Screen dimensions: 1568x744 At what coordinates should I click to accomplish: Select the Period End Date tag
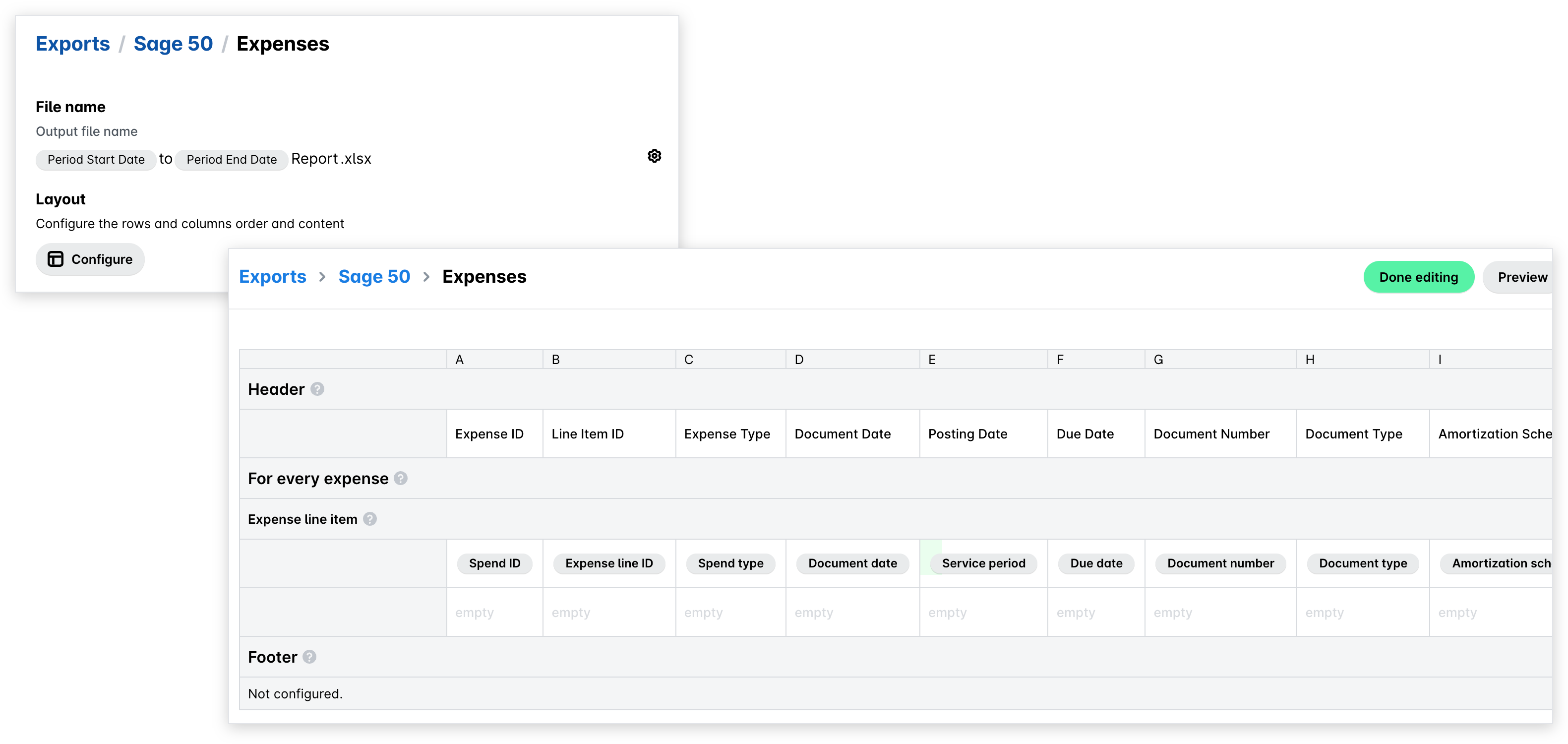231,160
